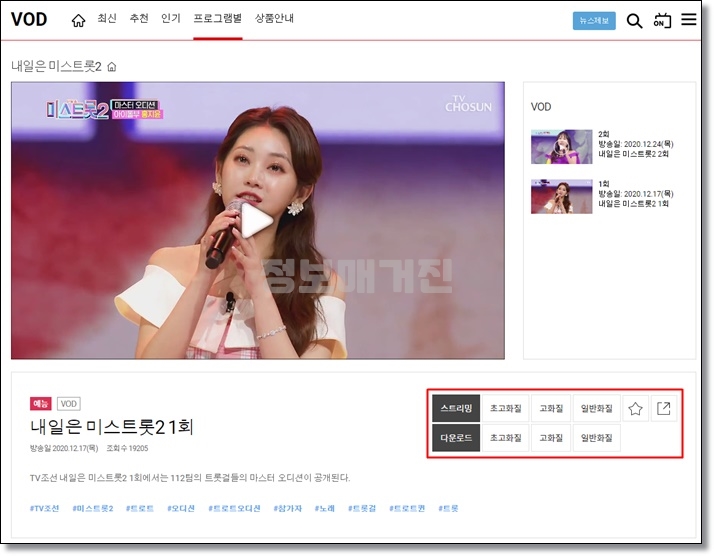Select 초고화질 in the streaming row

(x=505, y=408)
